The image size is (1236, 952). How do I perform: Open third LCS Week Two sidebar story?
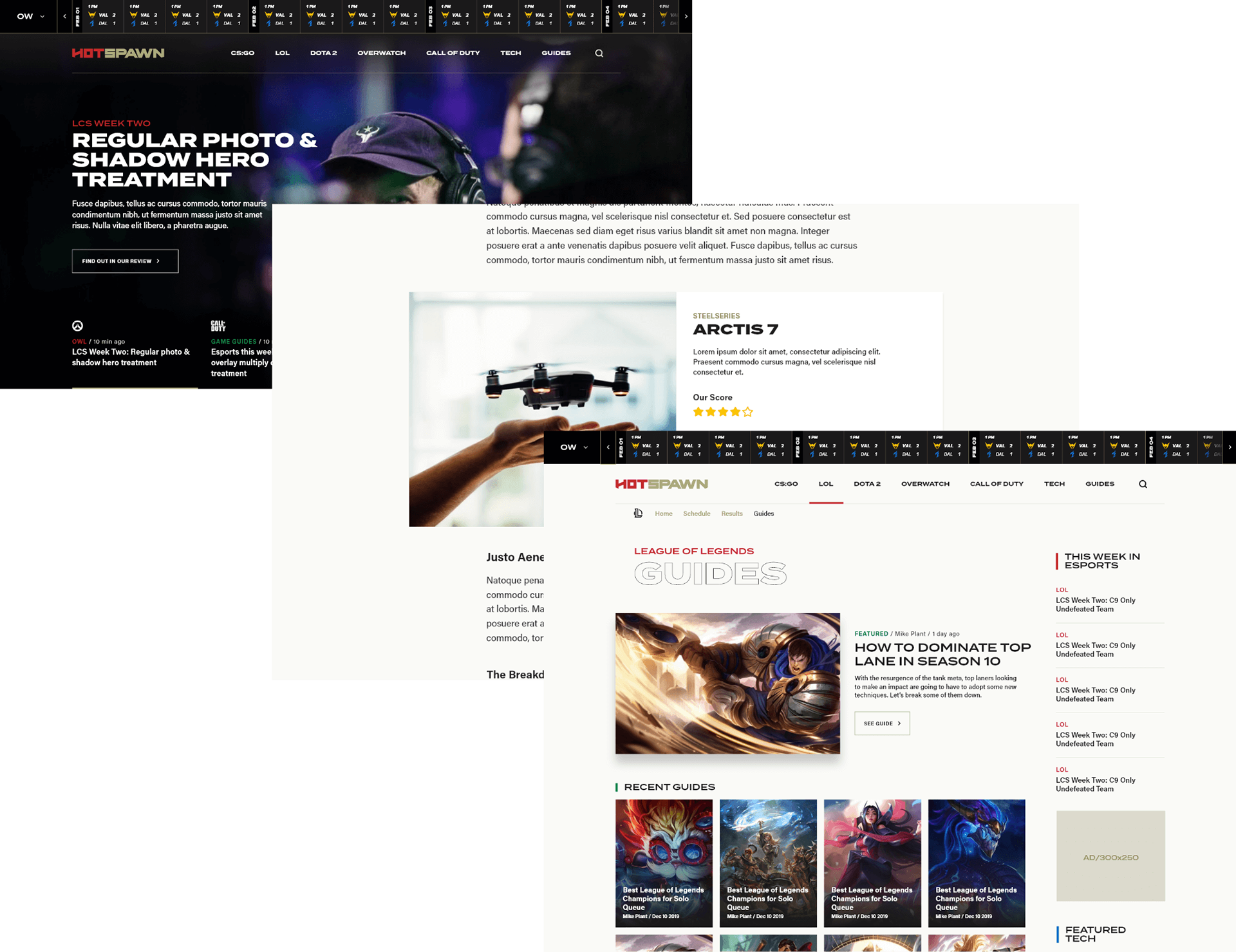[1095, 695]
